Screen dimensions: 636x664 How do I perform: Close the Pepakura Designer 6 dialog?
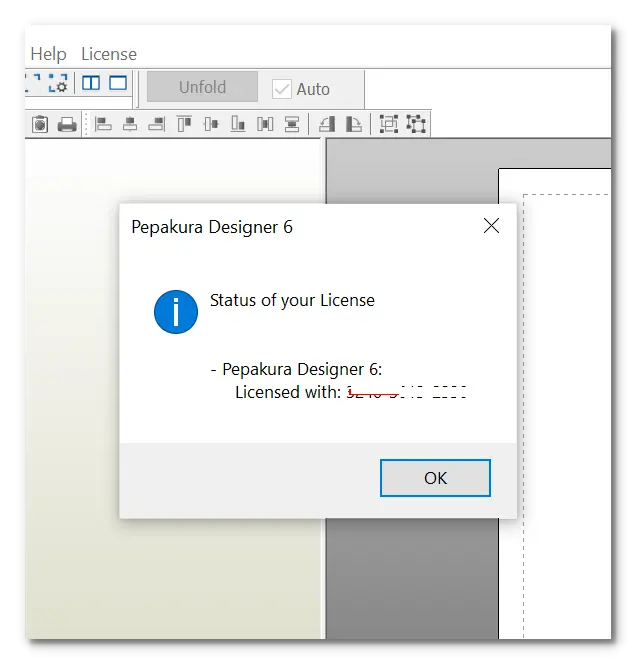491,226
